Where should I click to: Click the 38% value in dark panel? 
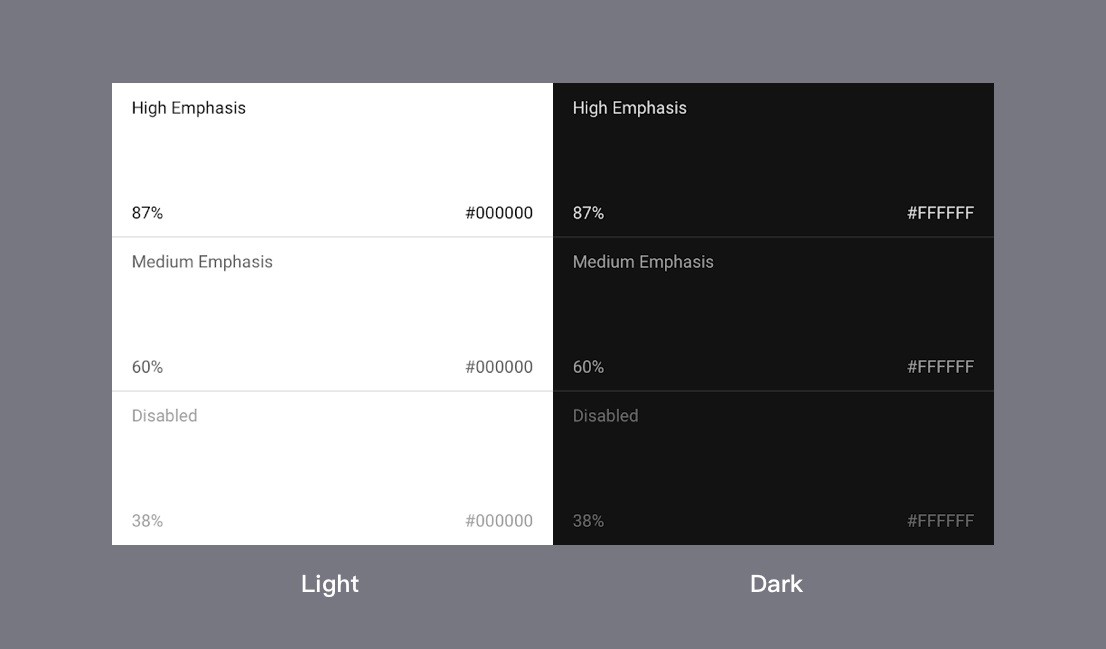[588, 521]
